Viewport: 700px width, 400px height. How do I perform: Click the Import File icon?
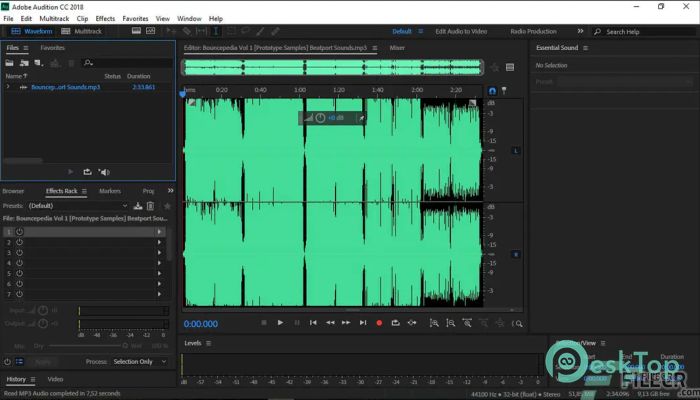coord(24,63)
